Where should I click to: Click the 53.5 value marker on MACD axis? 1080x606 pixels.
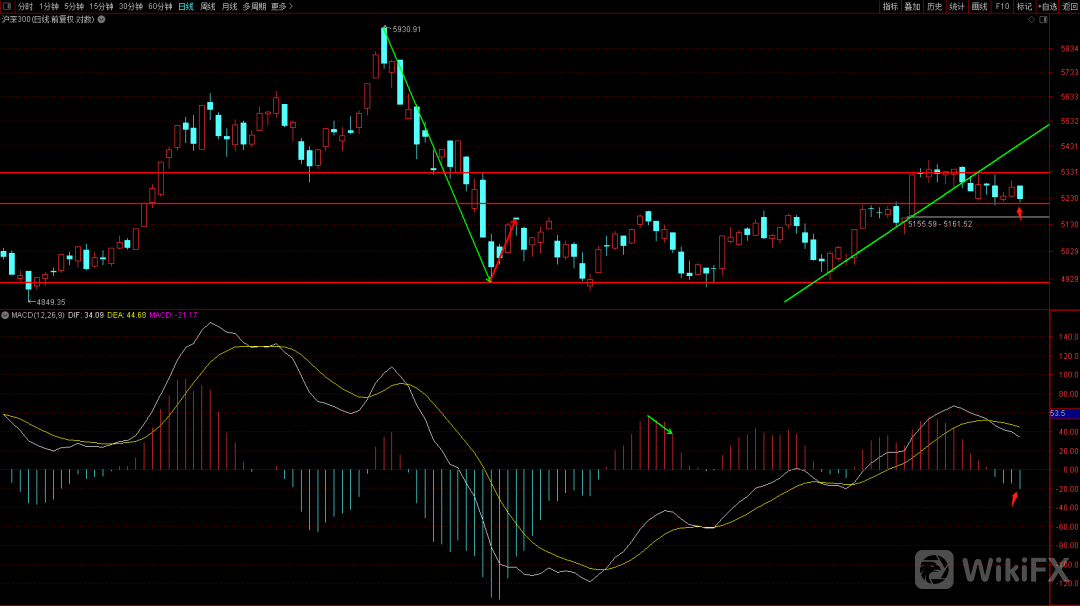(x=1057, y=413)
